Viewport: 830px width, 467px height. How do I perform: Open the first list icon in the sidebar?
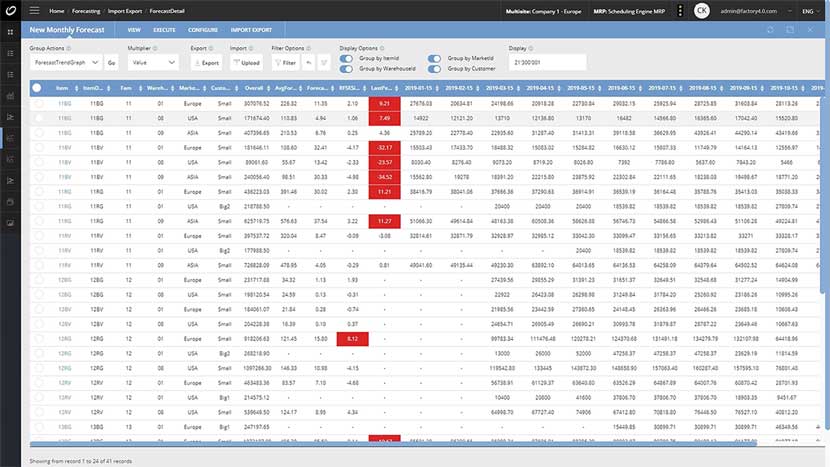tap(10, 53)
